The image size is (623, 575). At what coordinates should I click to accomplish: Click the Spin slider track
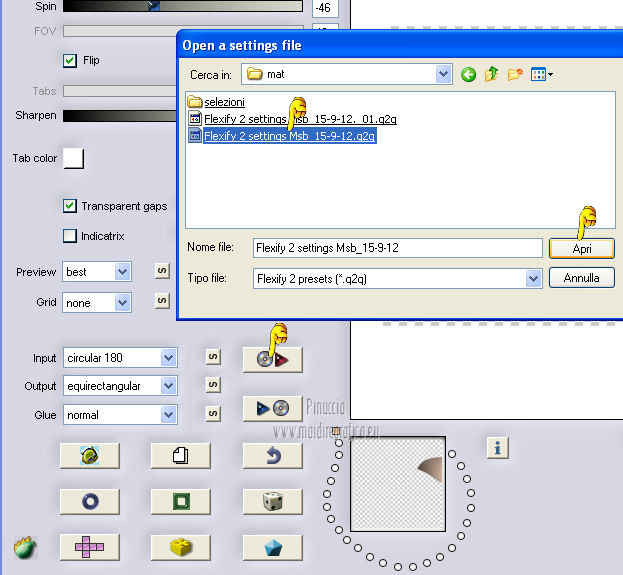[x=183, y=6]
